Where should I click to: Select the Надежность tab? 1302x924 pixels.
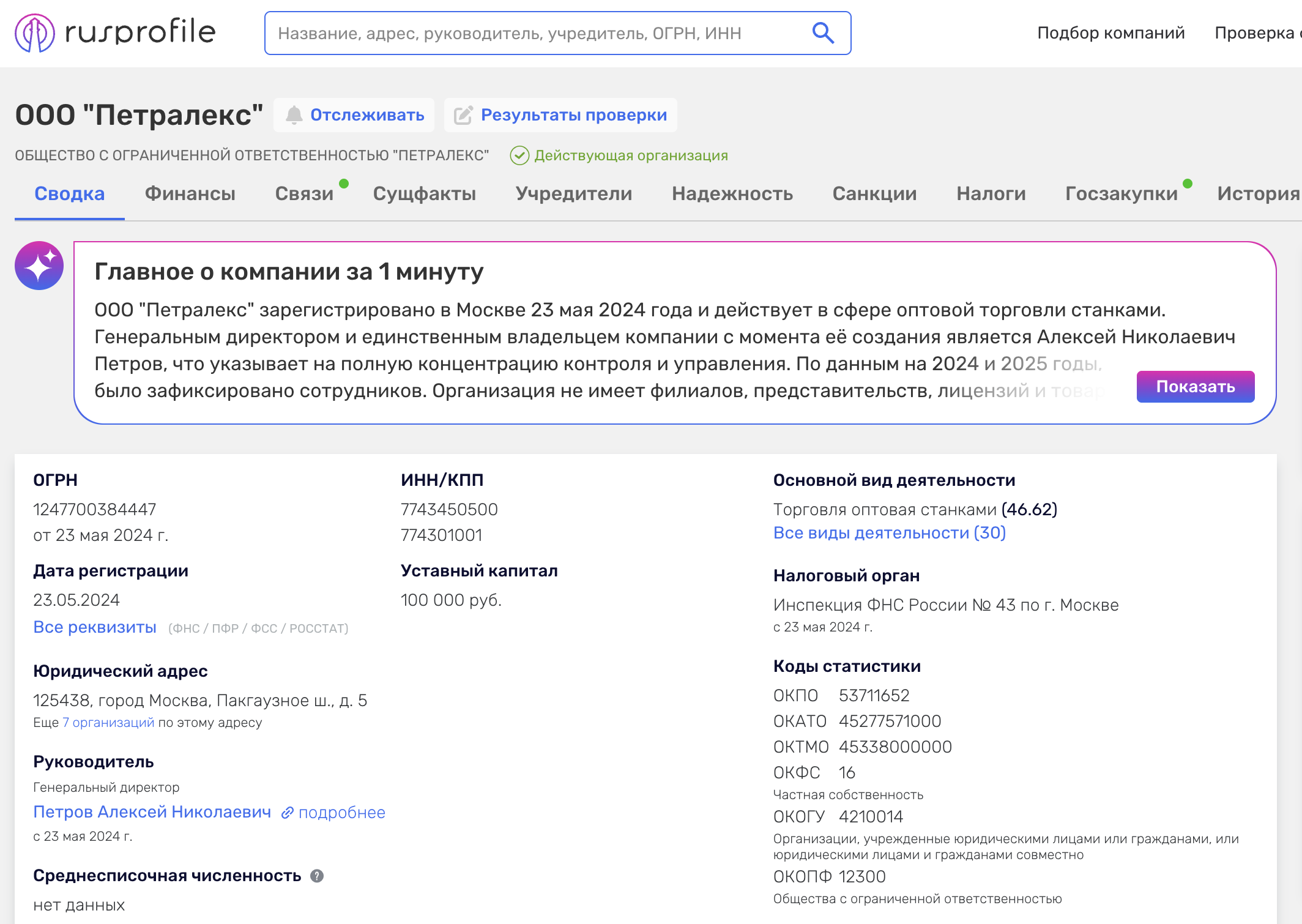[732, 193]
